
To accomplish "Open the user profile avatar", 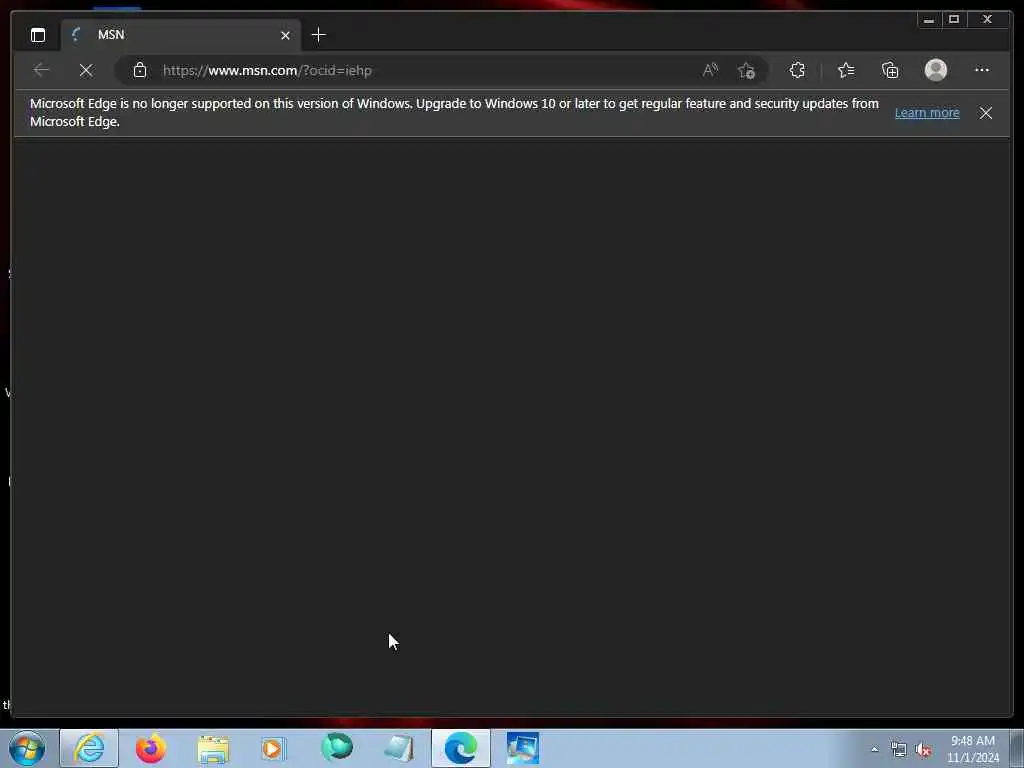I will (x=936, y=70).
